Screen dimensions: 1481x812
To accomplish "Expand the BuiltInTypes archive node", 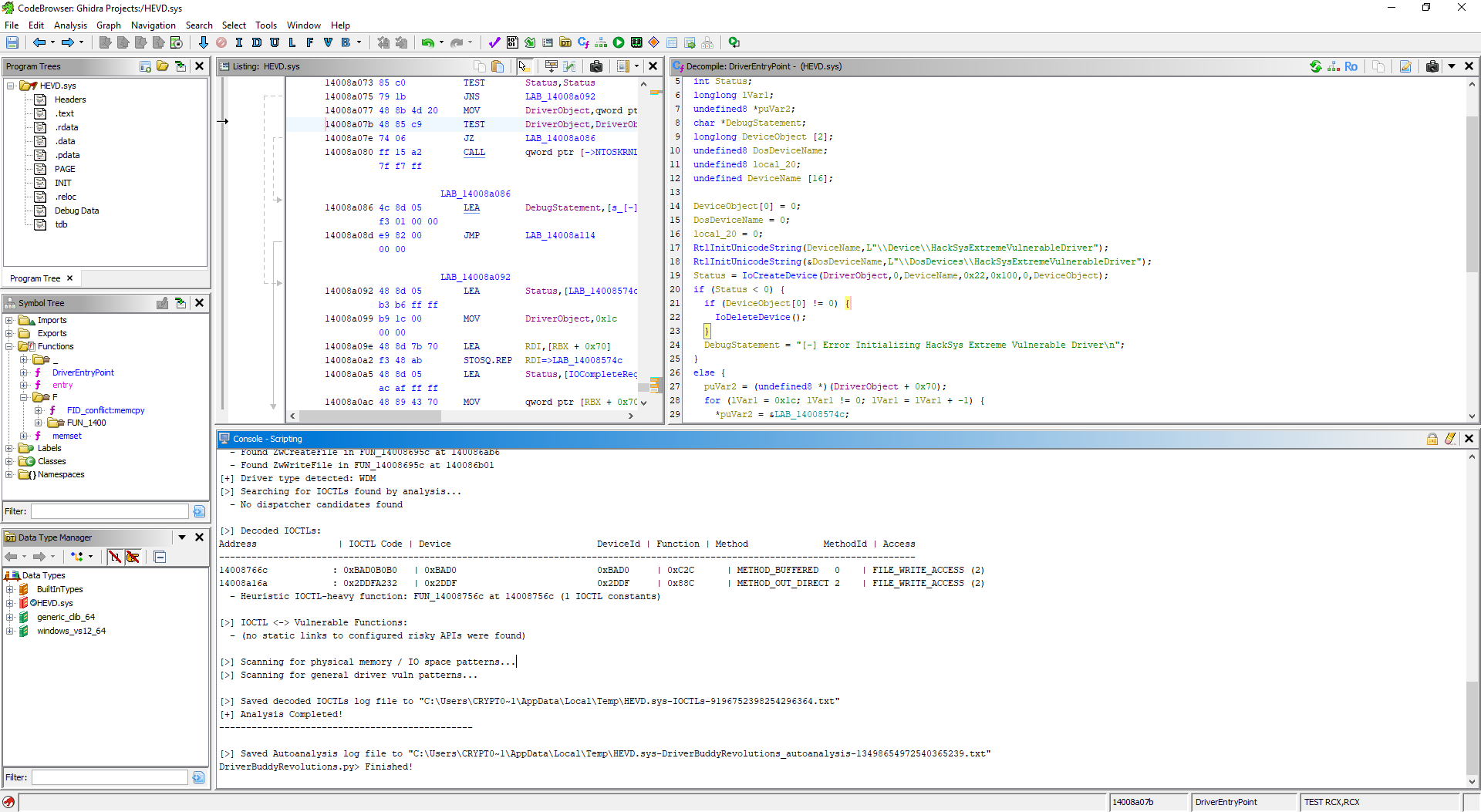I will (9, 589).
